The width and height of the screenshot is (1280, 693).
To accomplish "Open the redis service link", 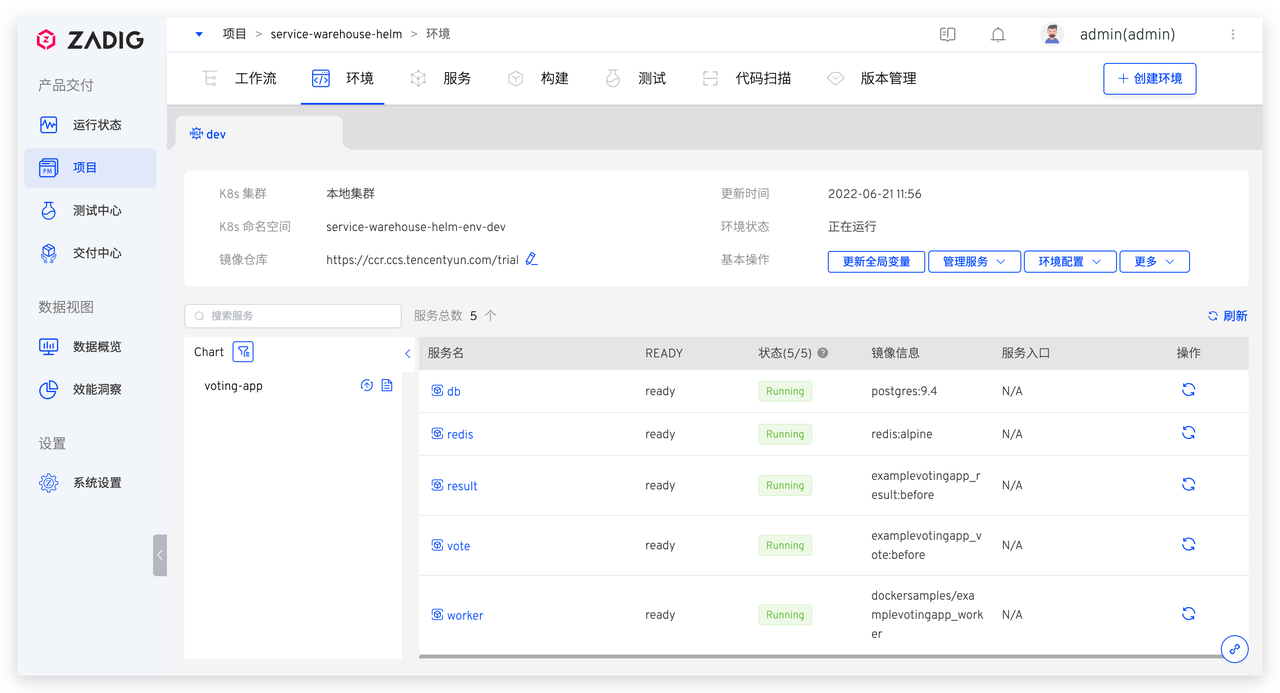I will pos(459,434).
